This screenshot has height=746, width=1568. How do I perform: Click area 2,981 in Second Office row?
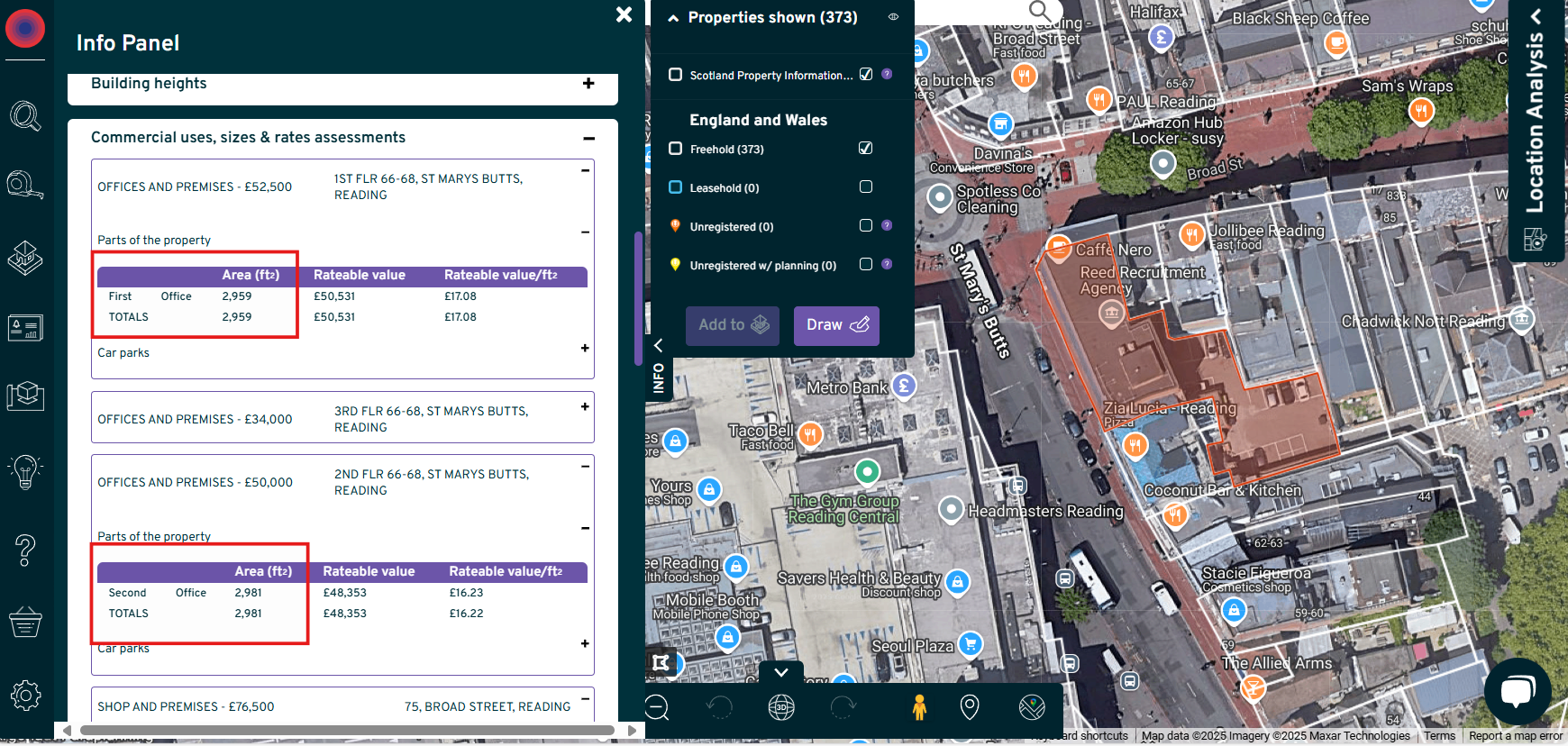pos(249,593)
